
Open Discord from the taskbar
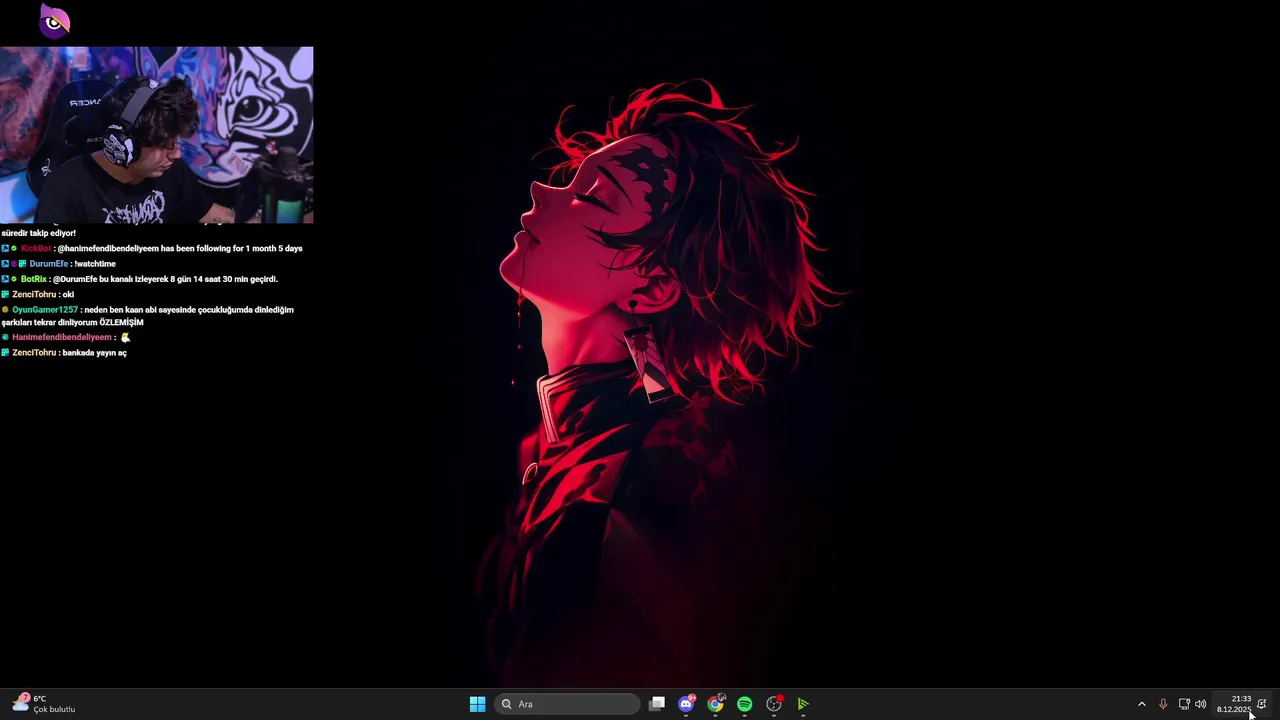686,704
